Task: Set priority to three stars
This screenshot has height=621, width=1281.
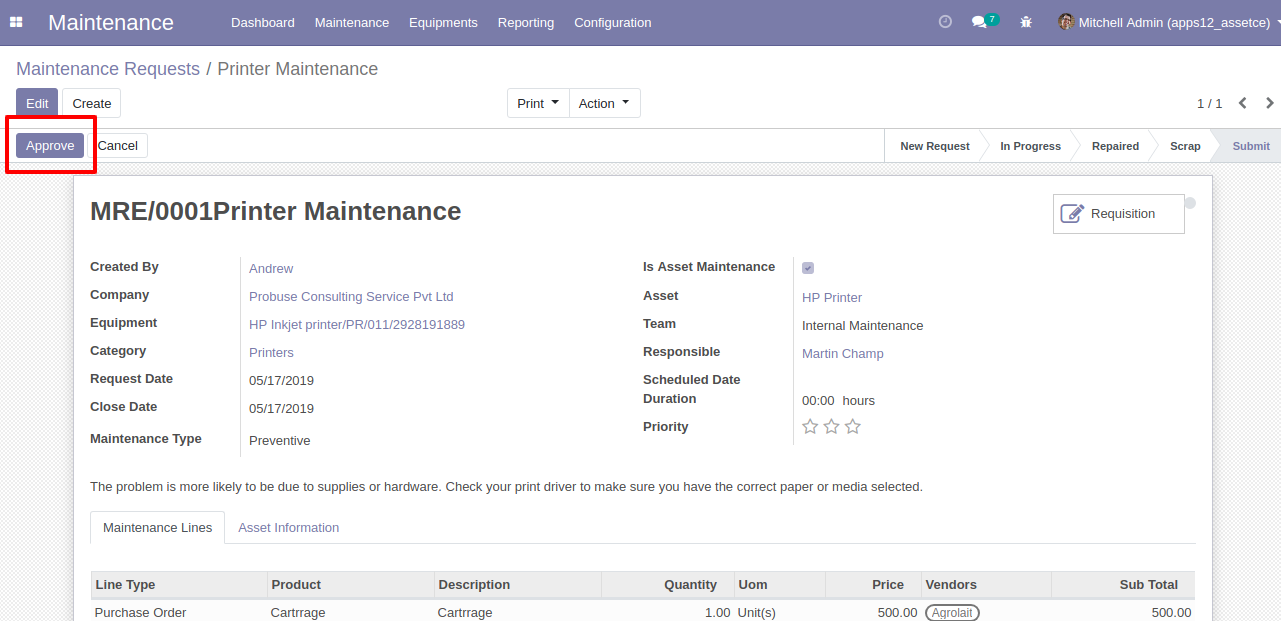Action: pos(852,427)
